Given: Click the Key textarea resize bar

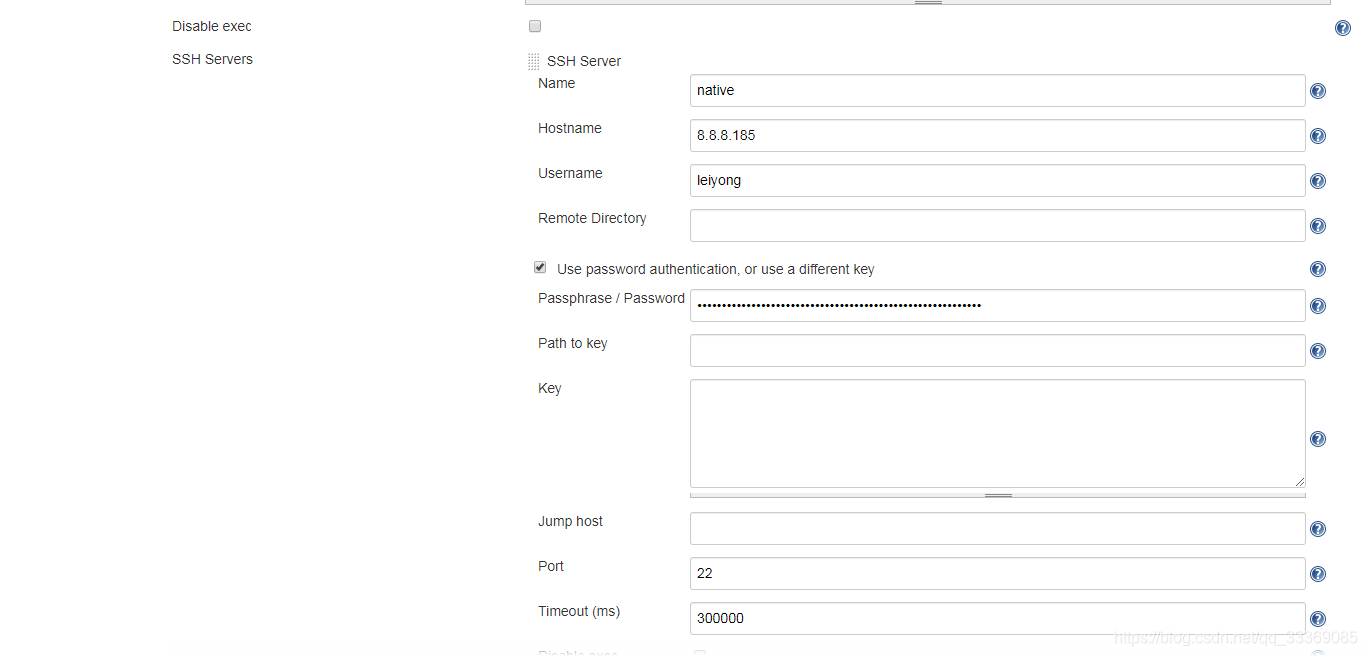Looking at the screenshot, I should coord(997,494).
